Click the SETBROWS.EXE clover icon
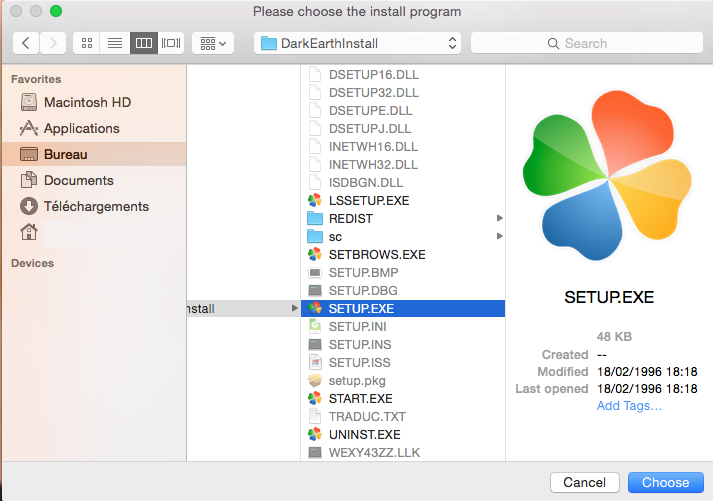 315,254
